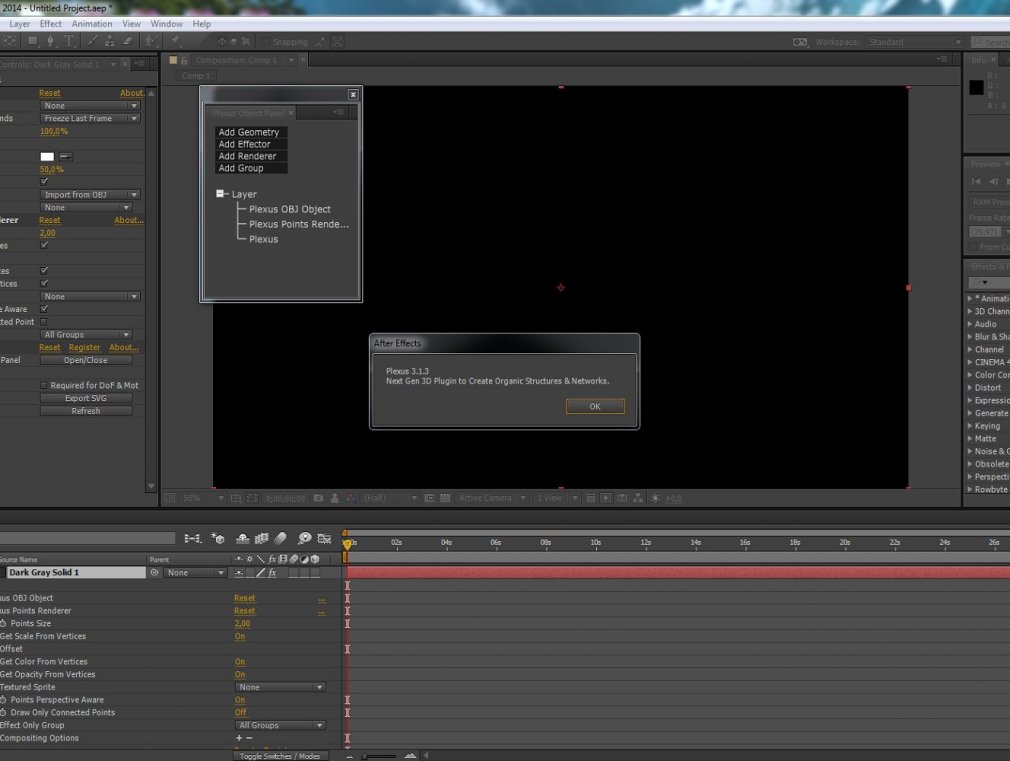Open the Workspace Standard dropdown
The image size is (1010, 761).
pos(914,42)
